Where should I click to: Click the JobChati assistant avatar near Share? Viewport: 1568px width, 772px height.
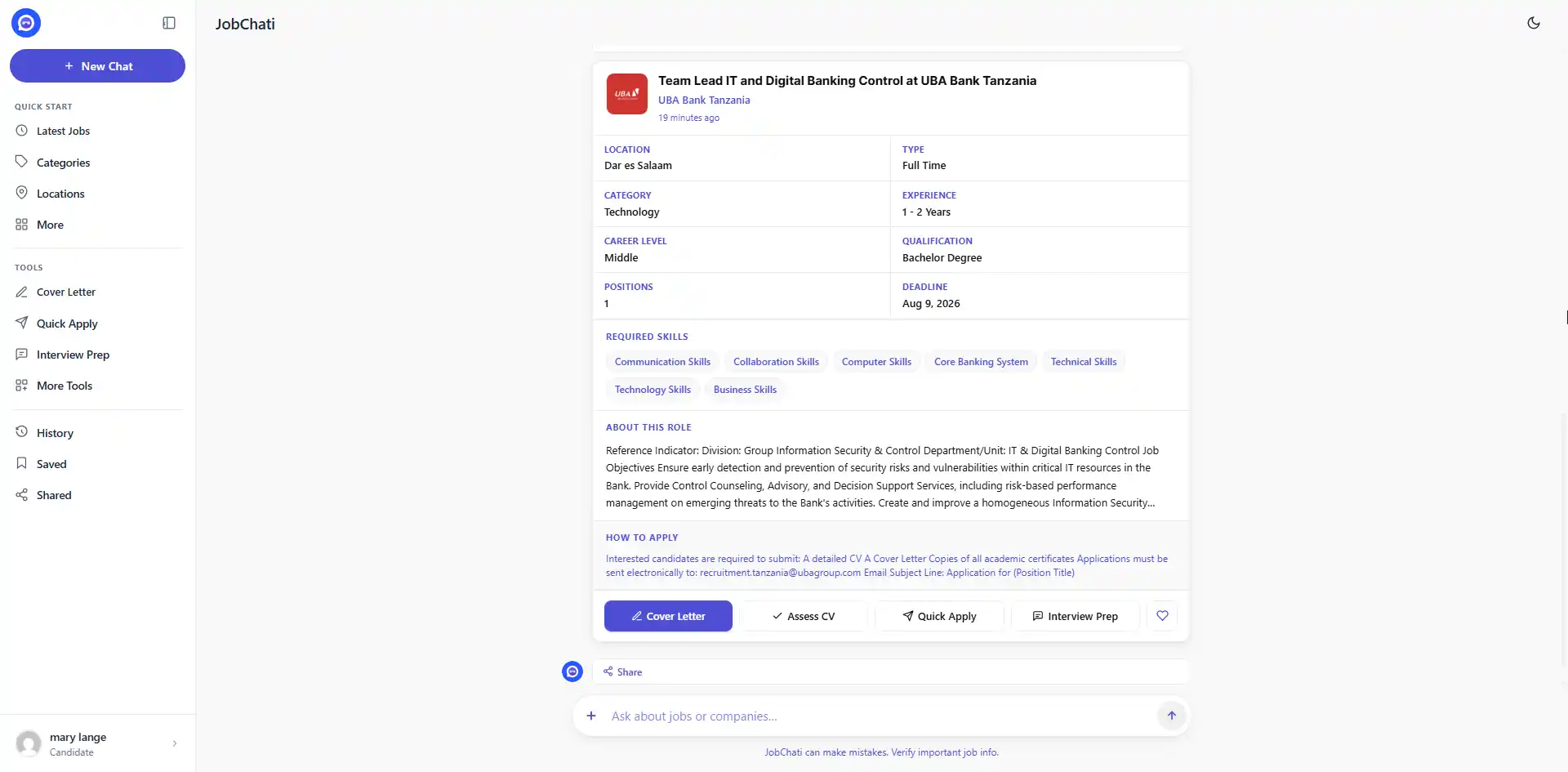pyautogui.click(x=572, y=672)
